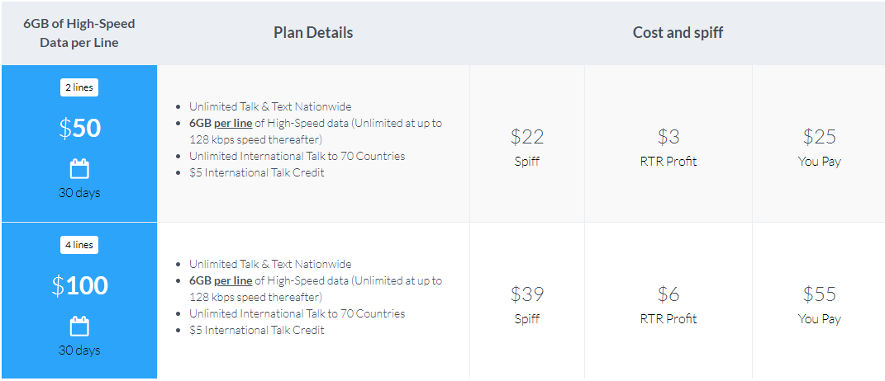This screenshot has width=885, height=381.
Task: Click the Plan Details column header
Action: coord(313,33)
